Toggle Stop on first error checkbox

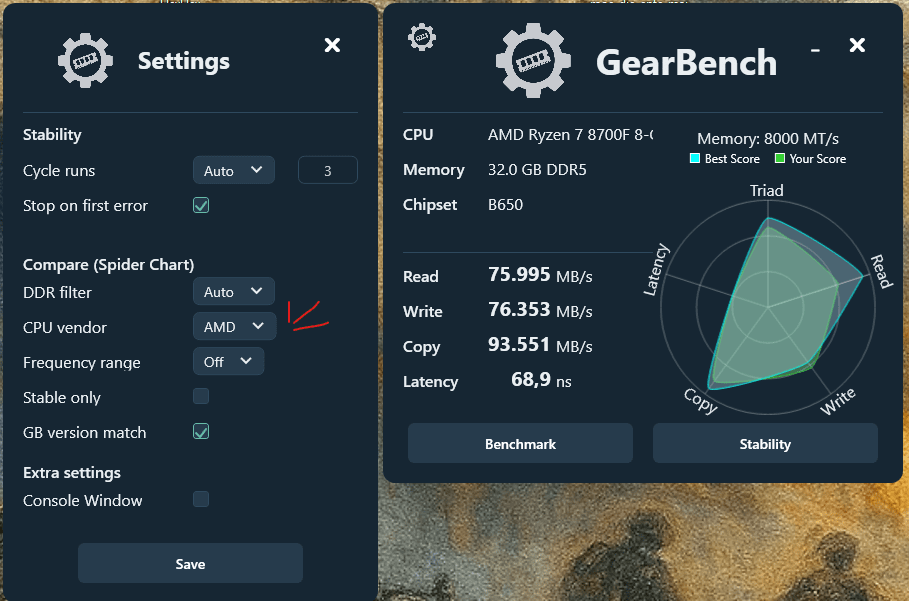[x=201, y=205]
